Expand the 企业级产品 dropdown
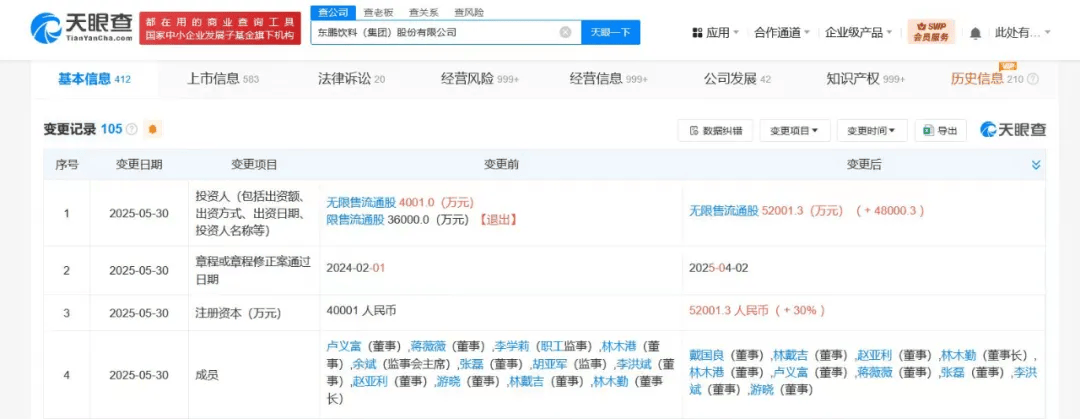Screen dimensions: 1080x419 [x=859, y=32]
